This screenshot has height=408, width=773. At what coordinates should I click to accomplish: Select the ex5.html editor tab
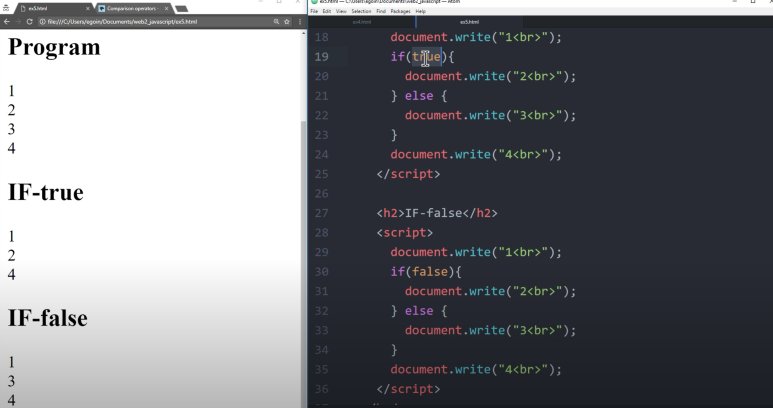[x=469, y=22]
